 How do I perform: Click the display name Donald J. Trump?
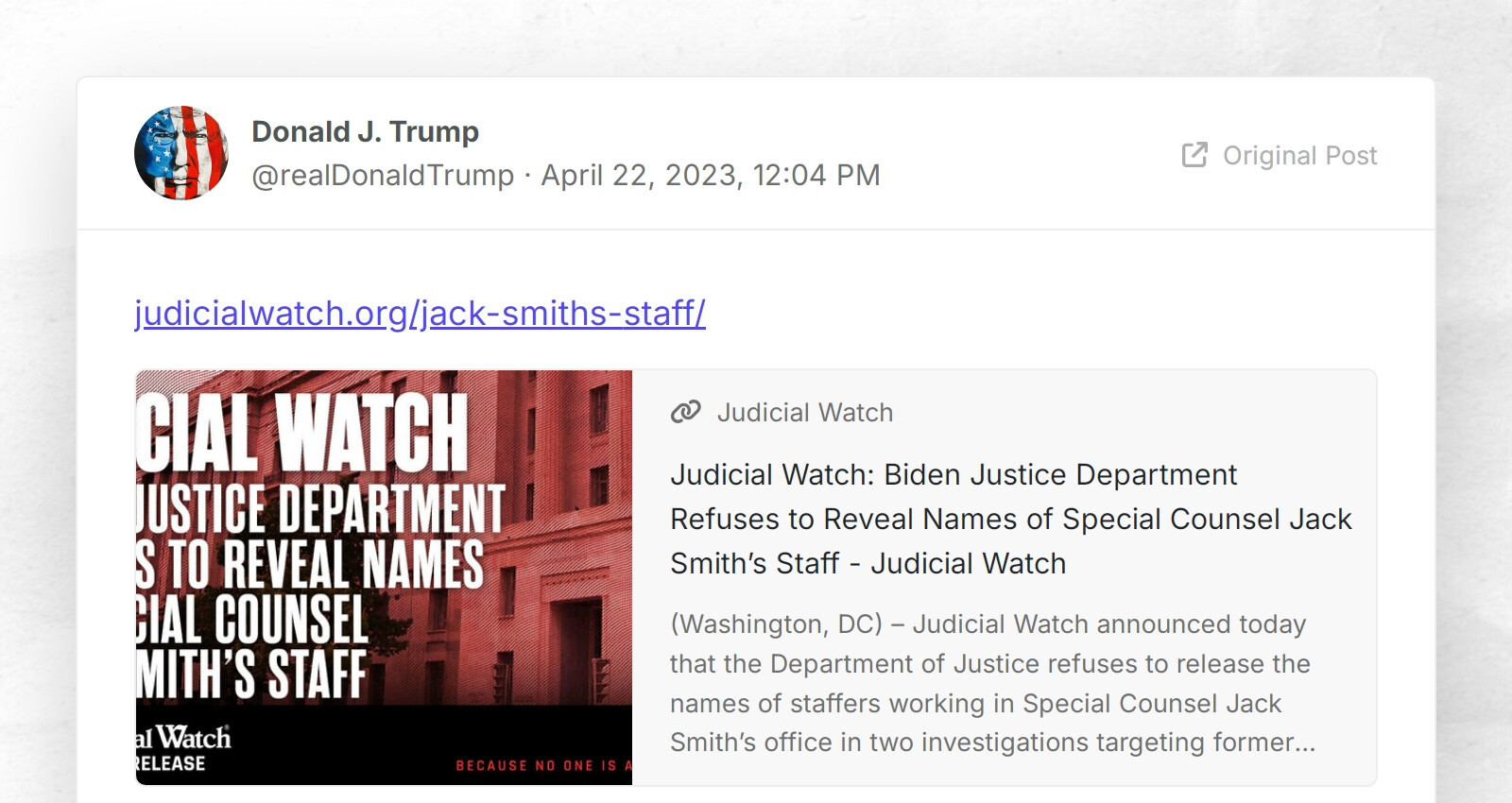tap(365, 131)
